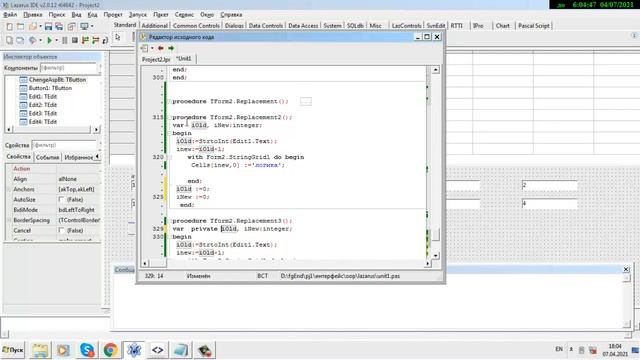Select Edit3: TEdit in component tree
The image size is (640, 360).
(x=42, y=113)
